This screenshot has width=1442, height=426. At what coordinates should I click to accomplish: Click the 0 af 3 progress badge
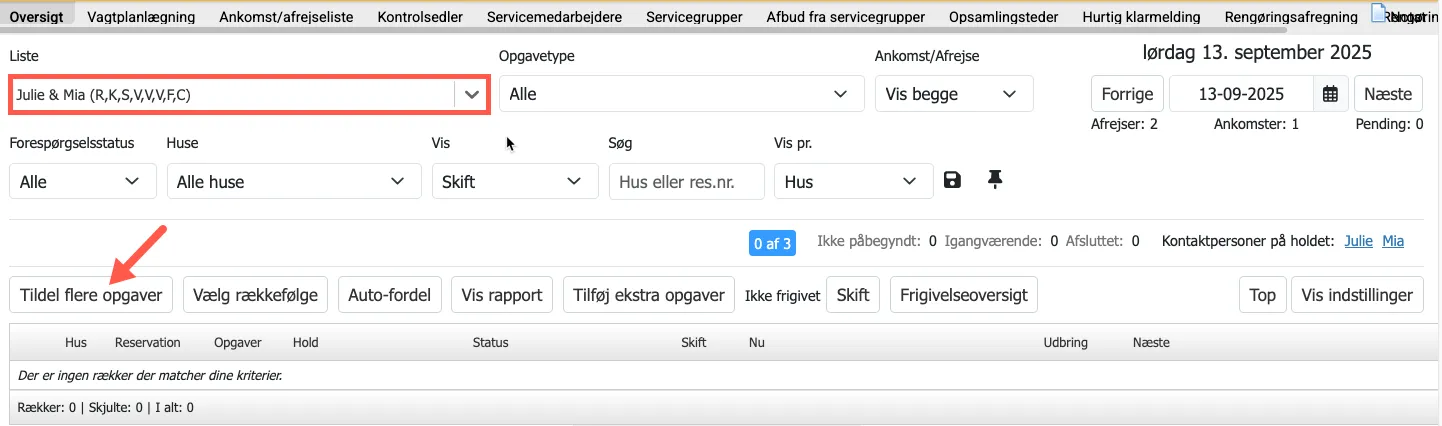click(772, 243)
